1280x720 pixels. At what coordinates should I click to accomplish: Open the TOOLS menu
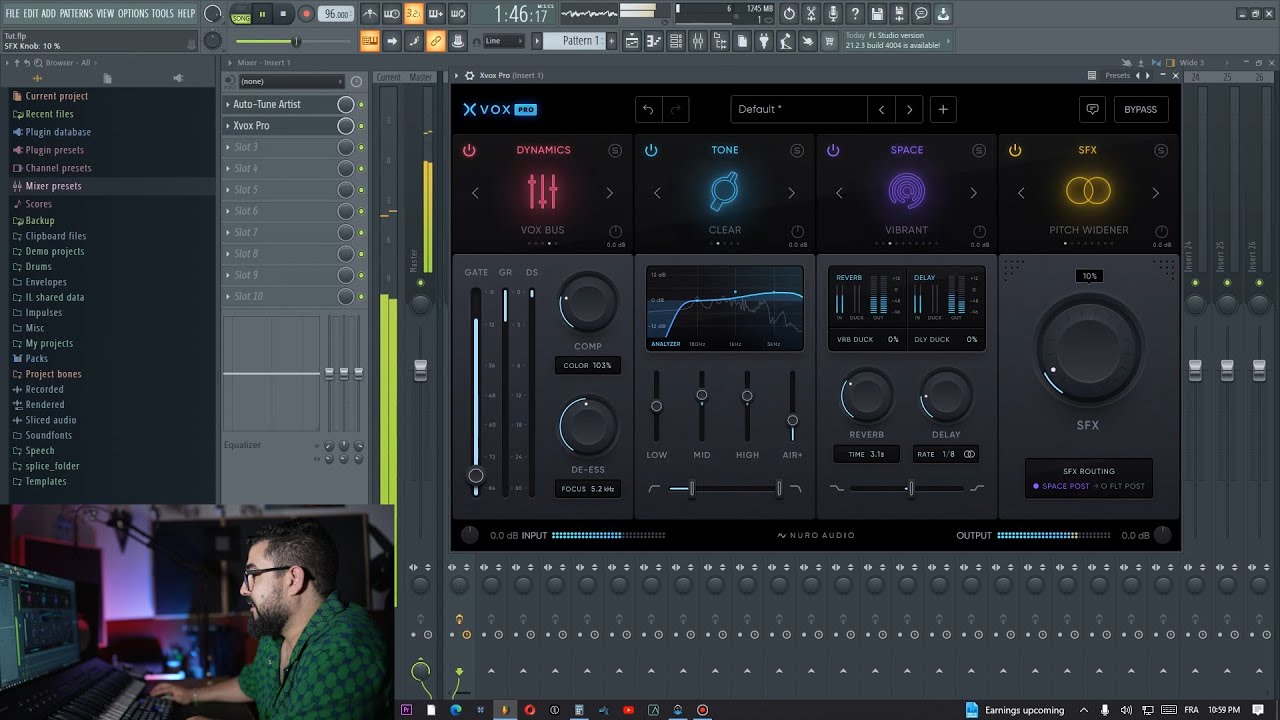(x=162, y=13)
